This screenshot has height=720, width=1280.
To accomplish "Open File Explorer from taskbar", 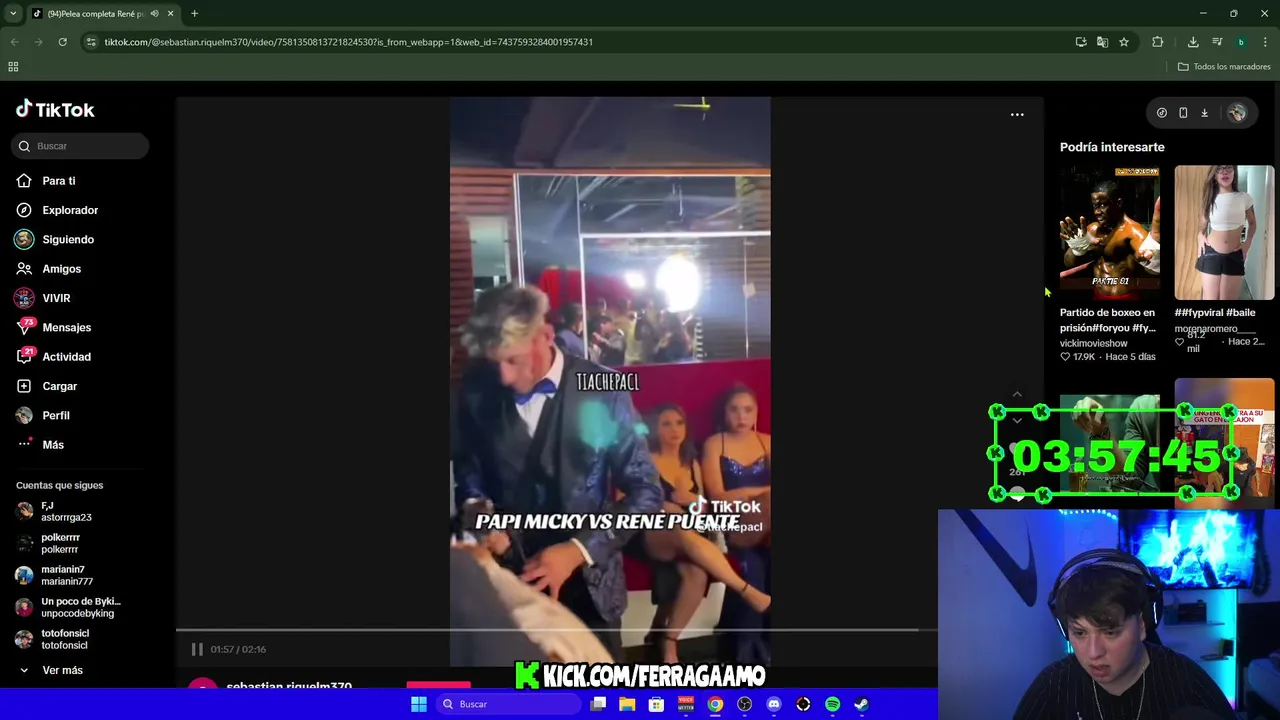I will click(627, 704).
